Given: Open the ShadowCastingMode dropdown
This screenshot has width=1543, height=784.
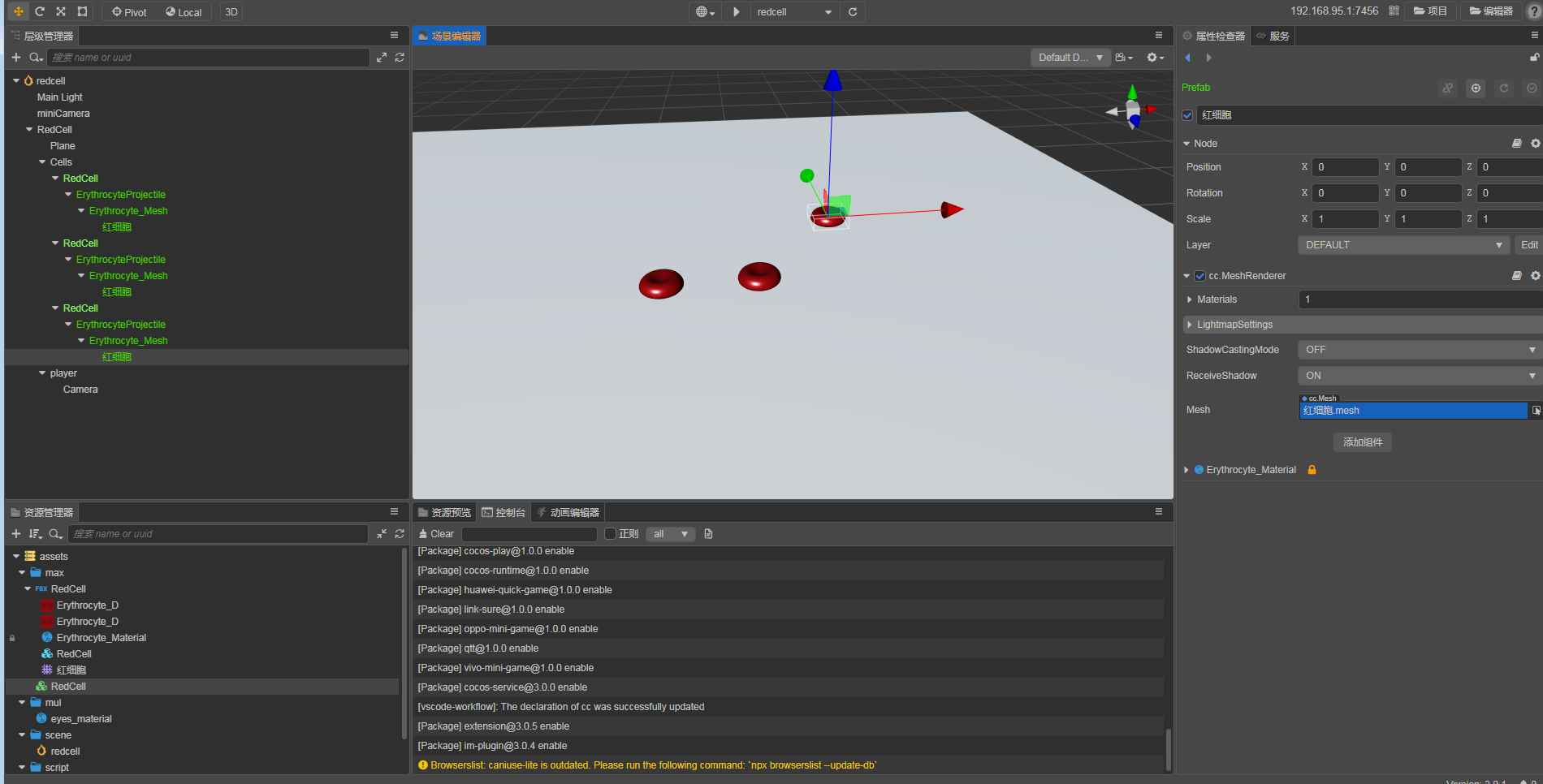Looking at the screenshot, I should [1420, 350].
